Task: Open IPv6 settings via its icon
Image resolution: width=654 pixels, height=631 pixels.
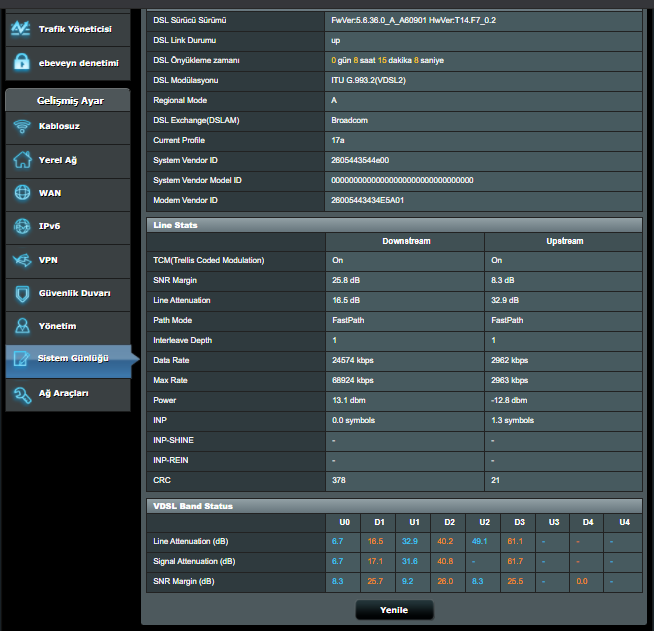Action: 21,227
